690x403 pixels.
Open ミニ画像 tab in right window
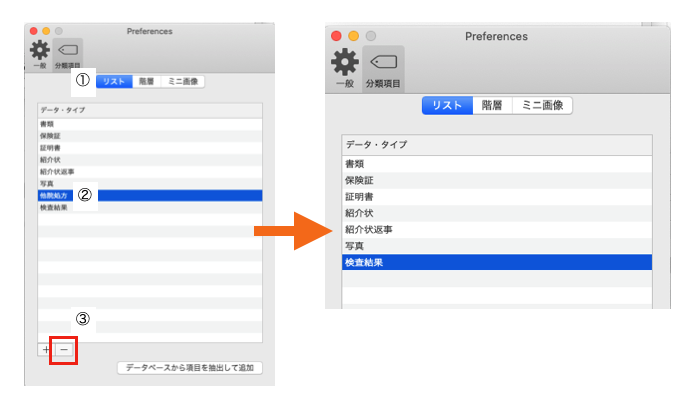coord(542,105)
